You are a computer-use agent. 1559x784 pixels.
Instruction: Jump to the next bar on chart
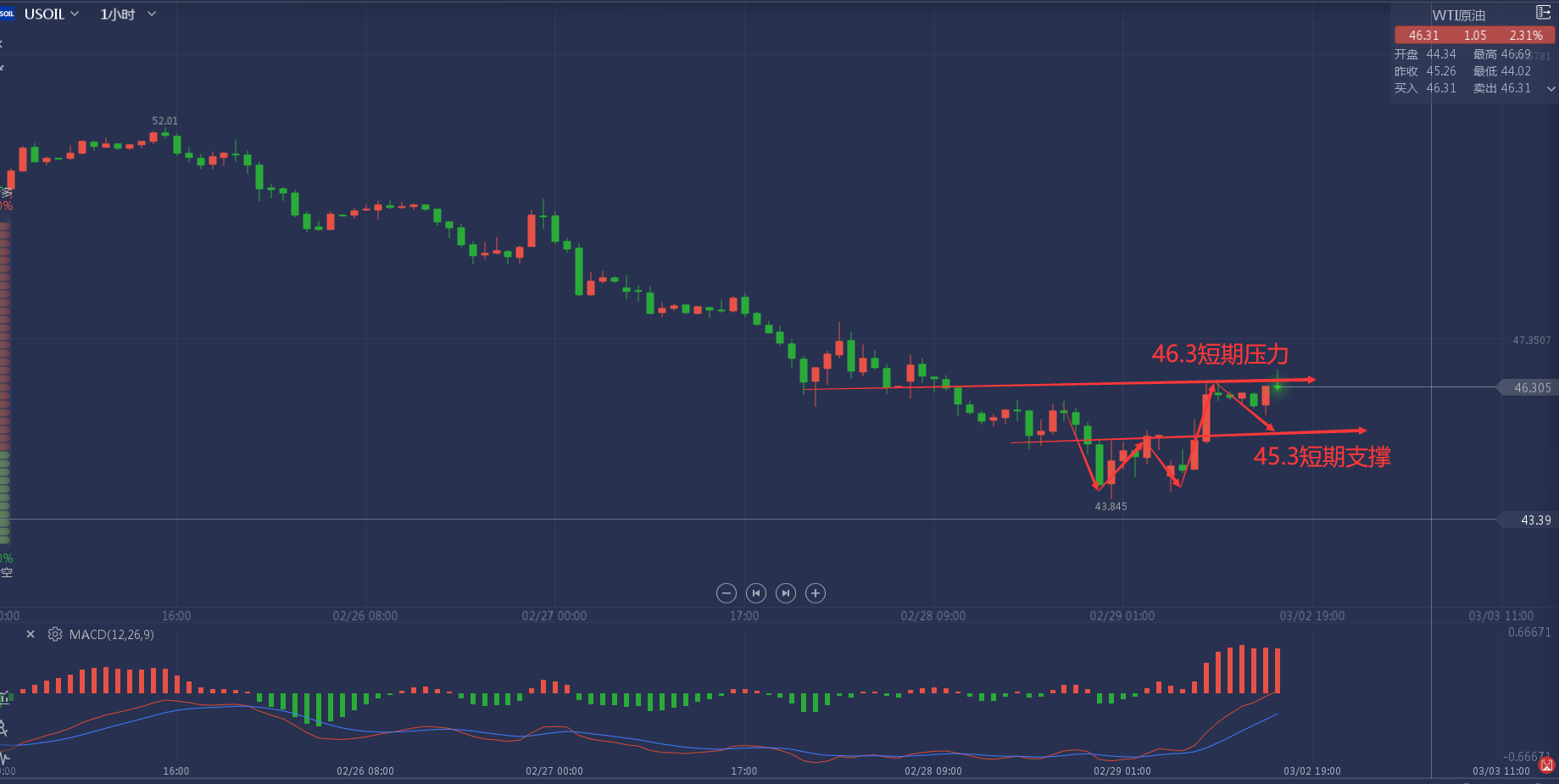pyautogui.click(x=786, y=593)
